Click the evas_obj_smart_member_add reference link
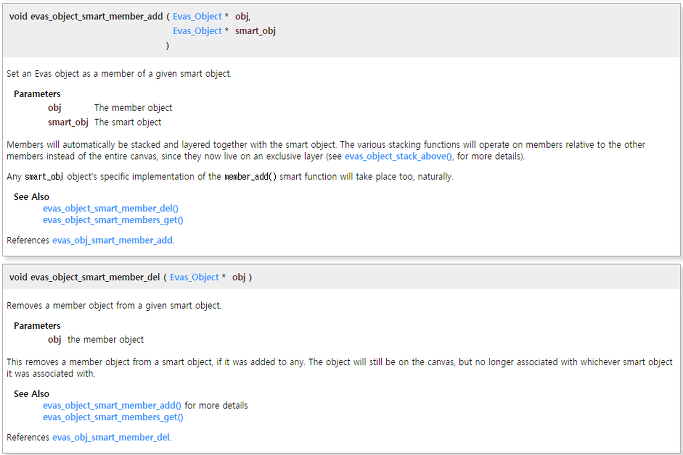The image size is (683, 455). click(x=112, y=240)
